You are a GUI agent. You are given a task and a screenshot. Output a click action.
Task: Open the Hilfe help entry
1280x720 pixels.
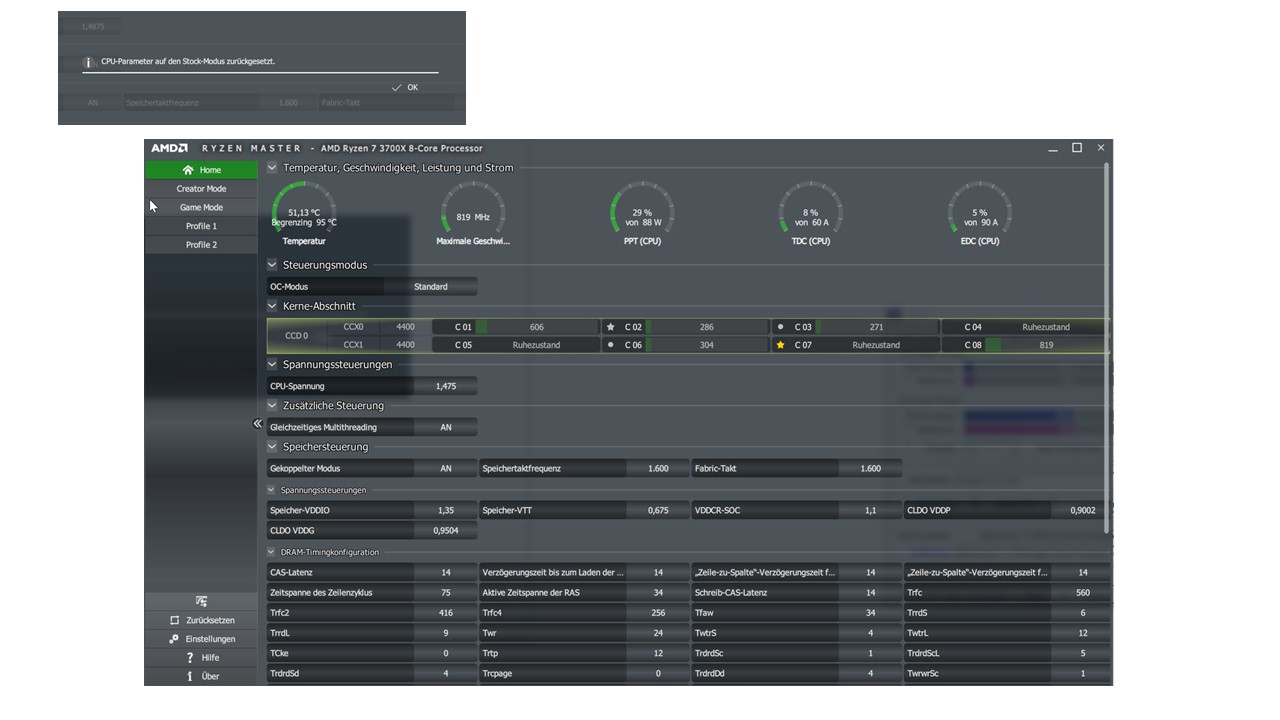pos(201,658)
